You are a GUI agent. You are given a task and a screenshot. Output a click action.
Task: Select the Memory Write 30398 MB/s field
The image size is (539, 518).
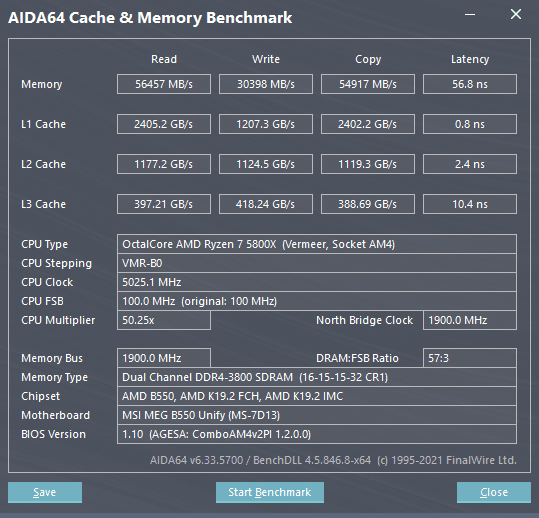[266, 84]
